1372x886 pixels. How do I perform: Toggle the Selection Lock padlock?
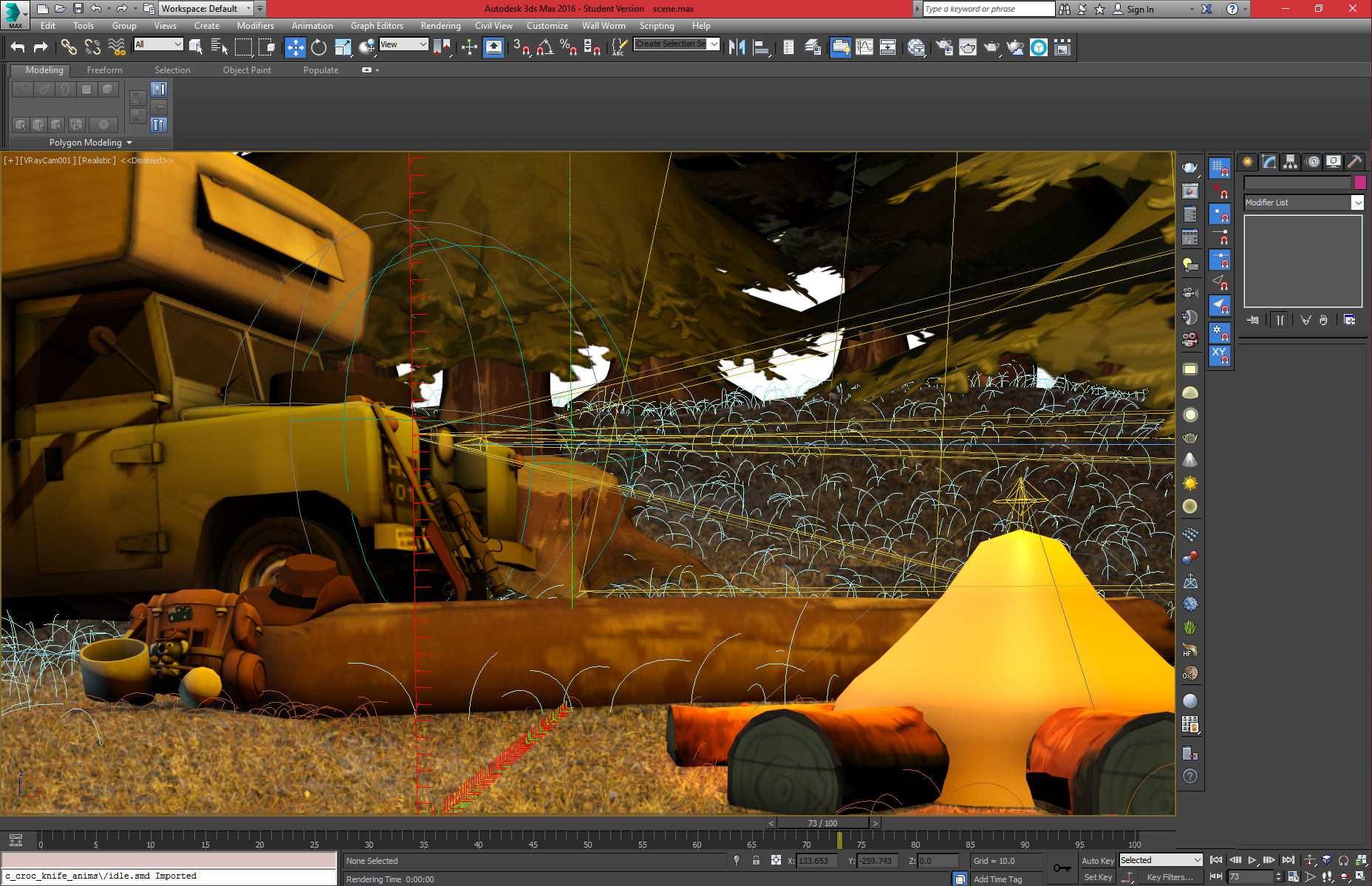pyautogui.click(x=756, y=861)
